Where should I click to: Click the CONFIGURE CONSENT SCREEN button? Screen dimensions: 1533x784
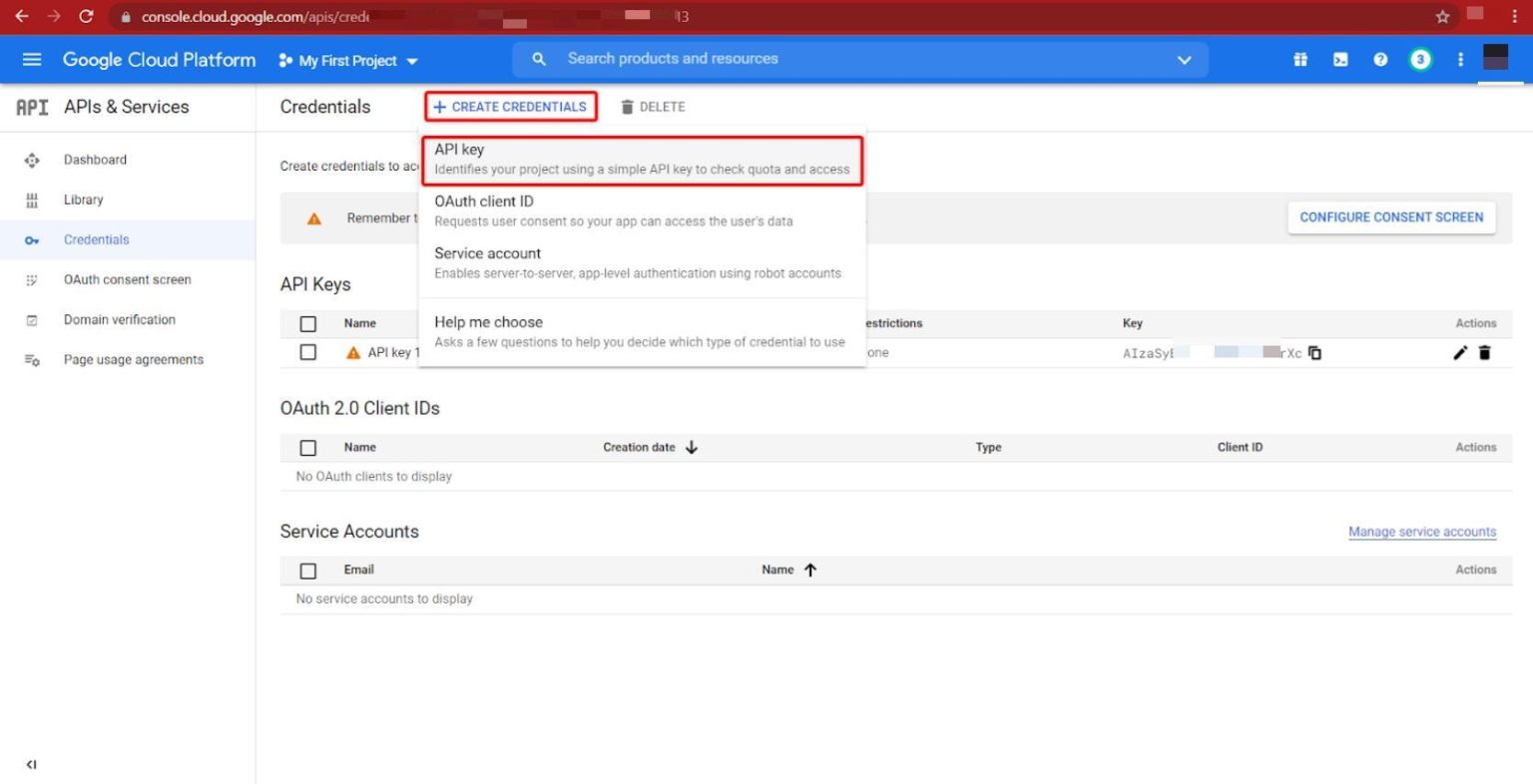click(x=1390, y=216)
